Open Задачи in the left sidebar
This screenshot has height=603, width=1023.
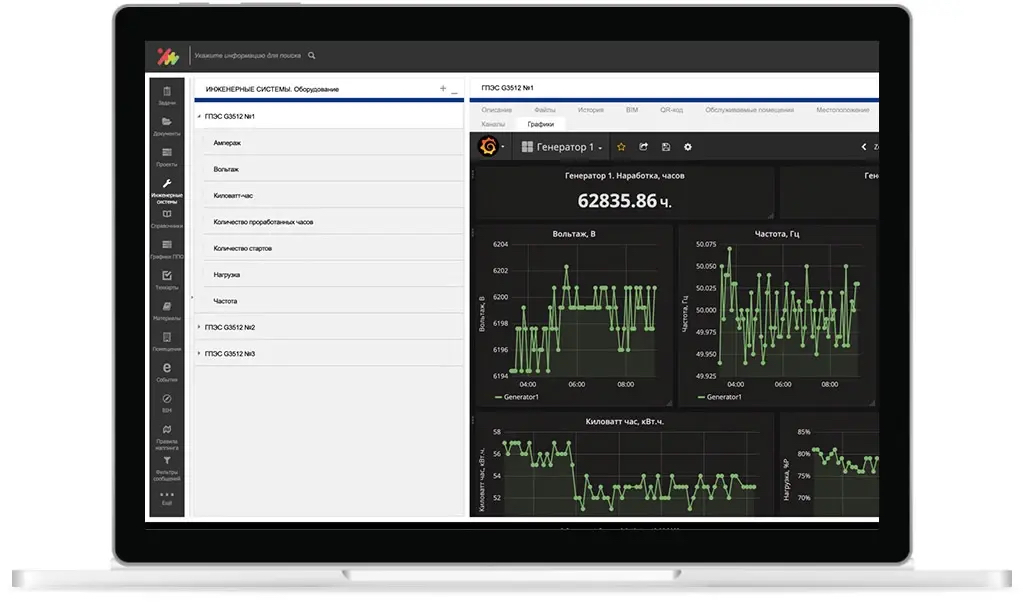(167, 96)
